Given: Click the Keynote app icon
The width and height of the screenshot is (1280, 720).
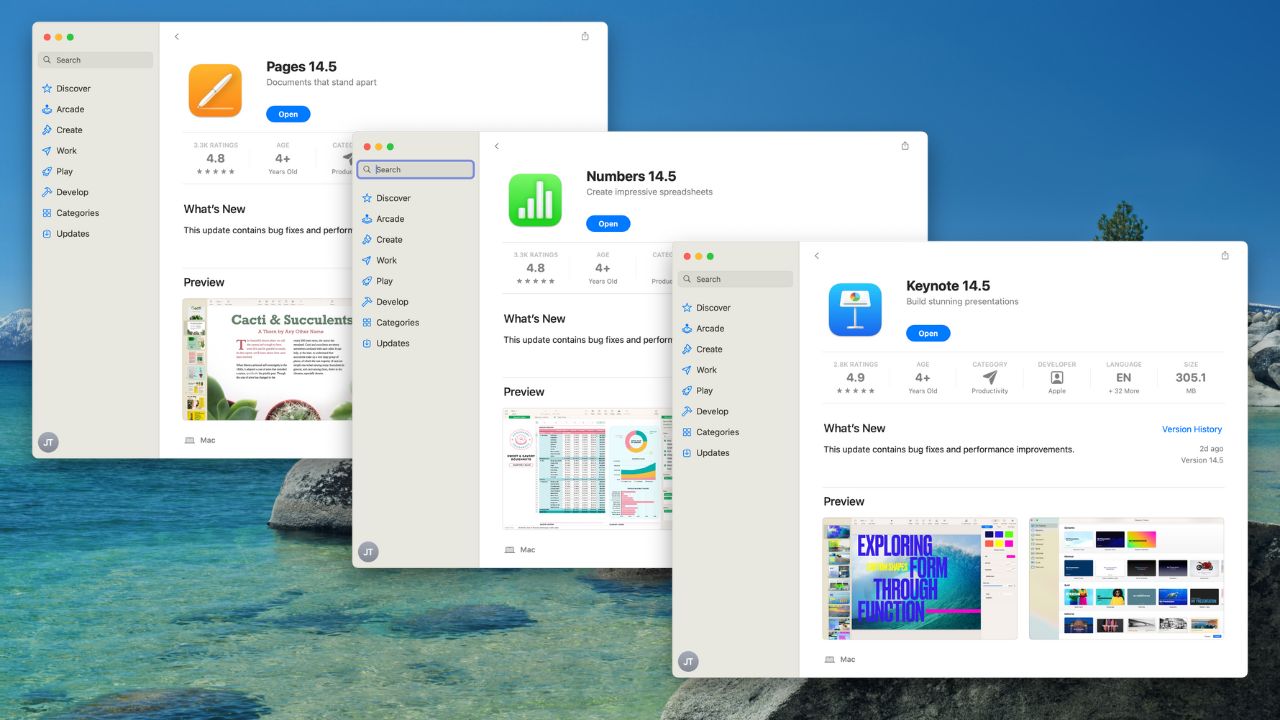Looking at the screenshot, I should click(x=855, y=310).
